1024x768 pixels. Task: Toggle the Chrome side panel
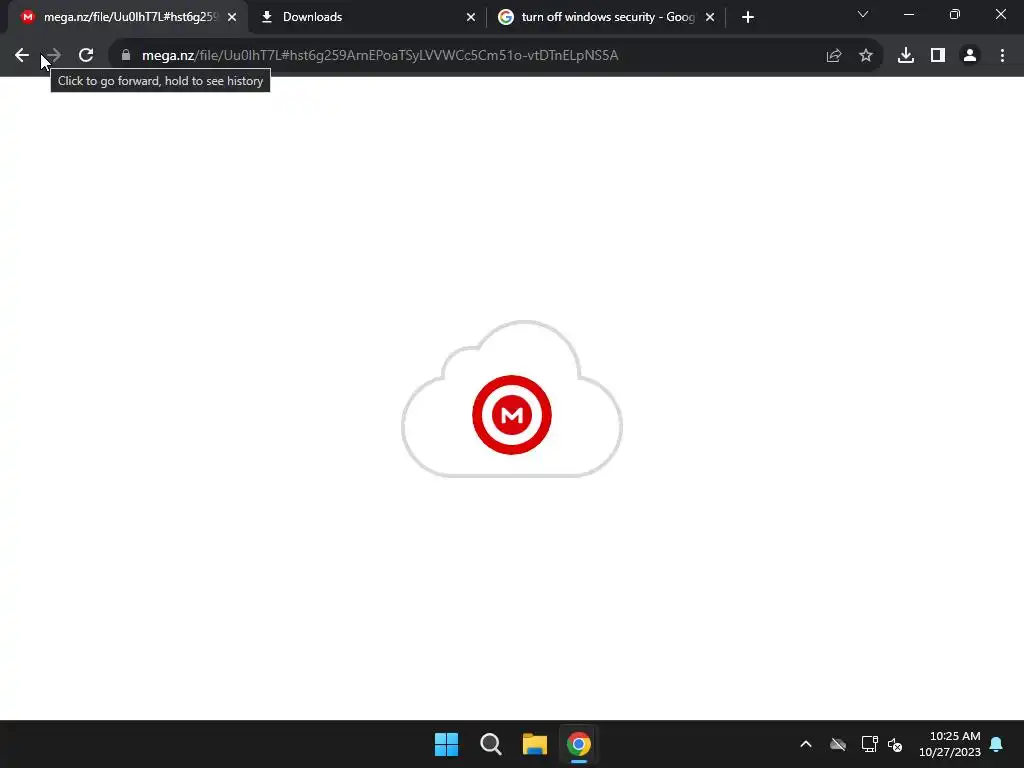[938, 56]
